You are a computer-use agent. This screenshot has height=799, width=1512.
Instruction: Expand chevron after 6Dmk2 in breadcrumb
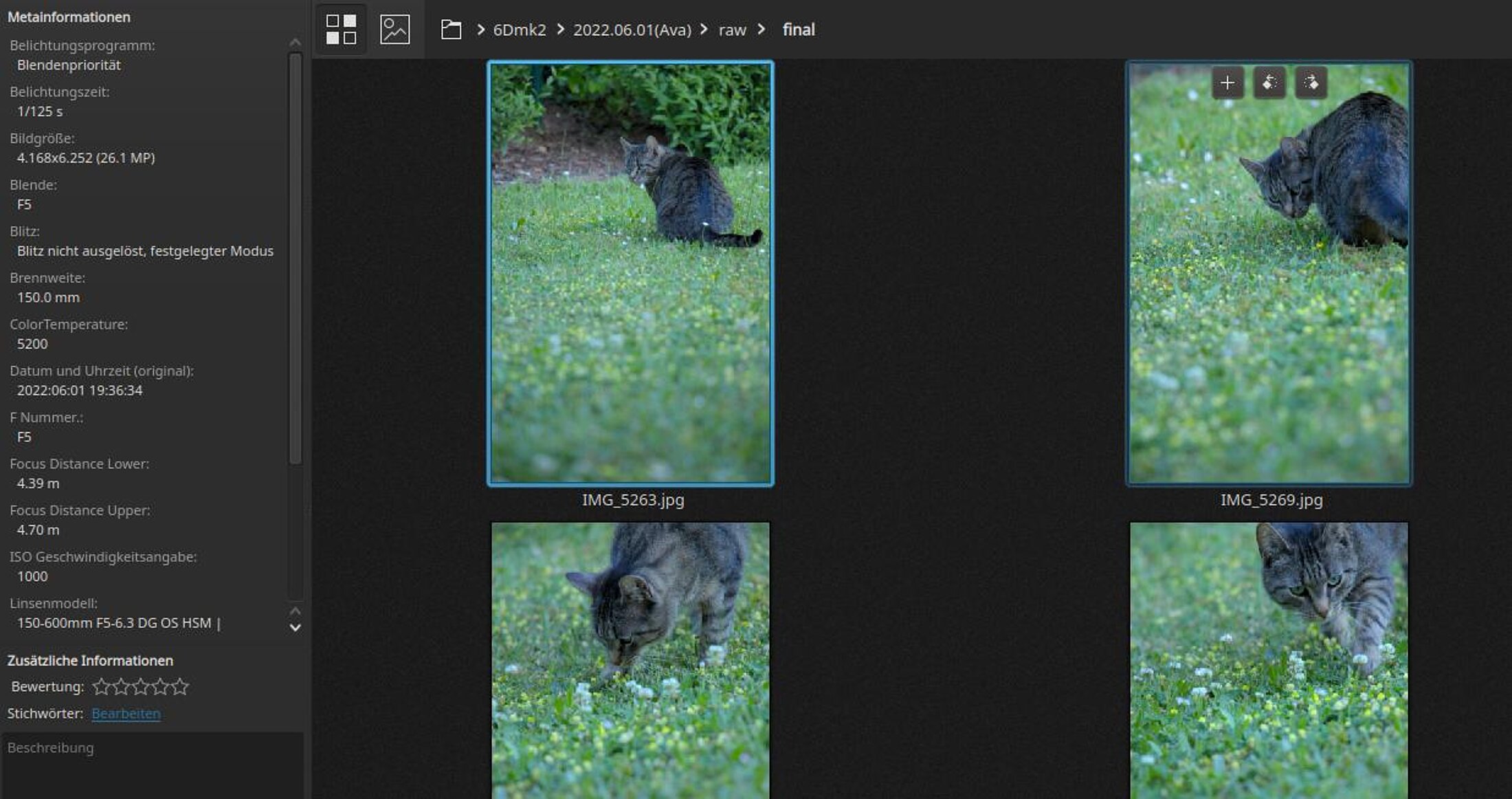tap(560, 30)
